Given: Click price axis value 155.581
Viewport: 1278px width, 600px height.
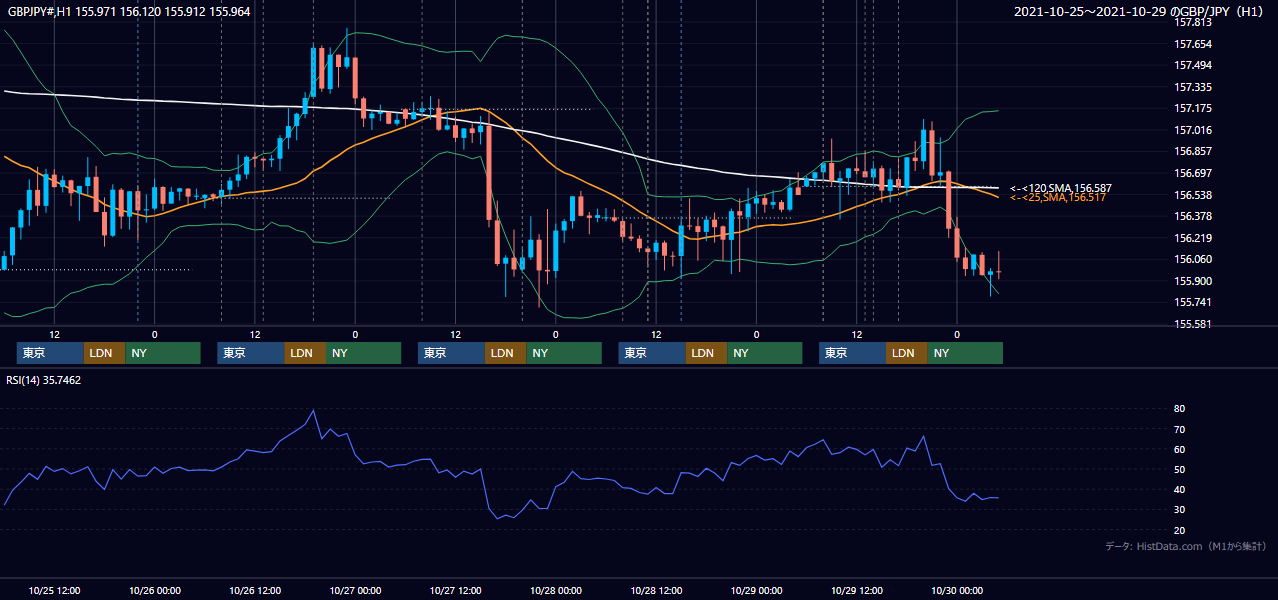Looking at the screenshot, I should click(1193, 324).
